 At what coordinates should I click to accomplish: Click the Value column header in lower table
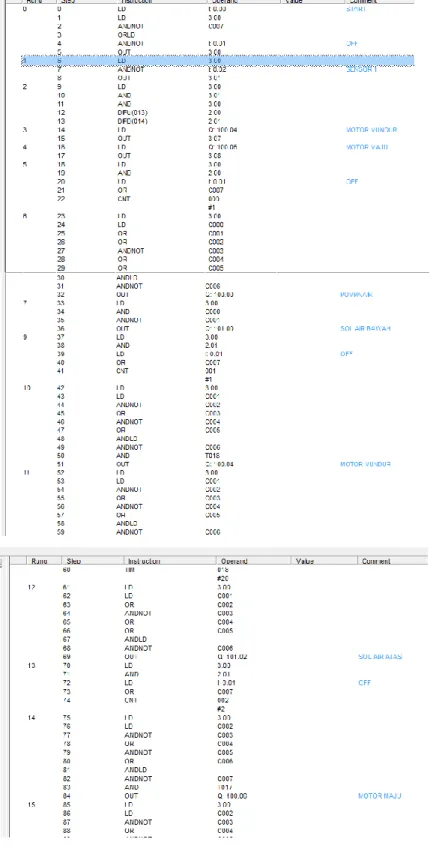(305, 561)
